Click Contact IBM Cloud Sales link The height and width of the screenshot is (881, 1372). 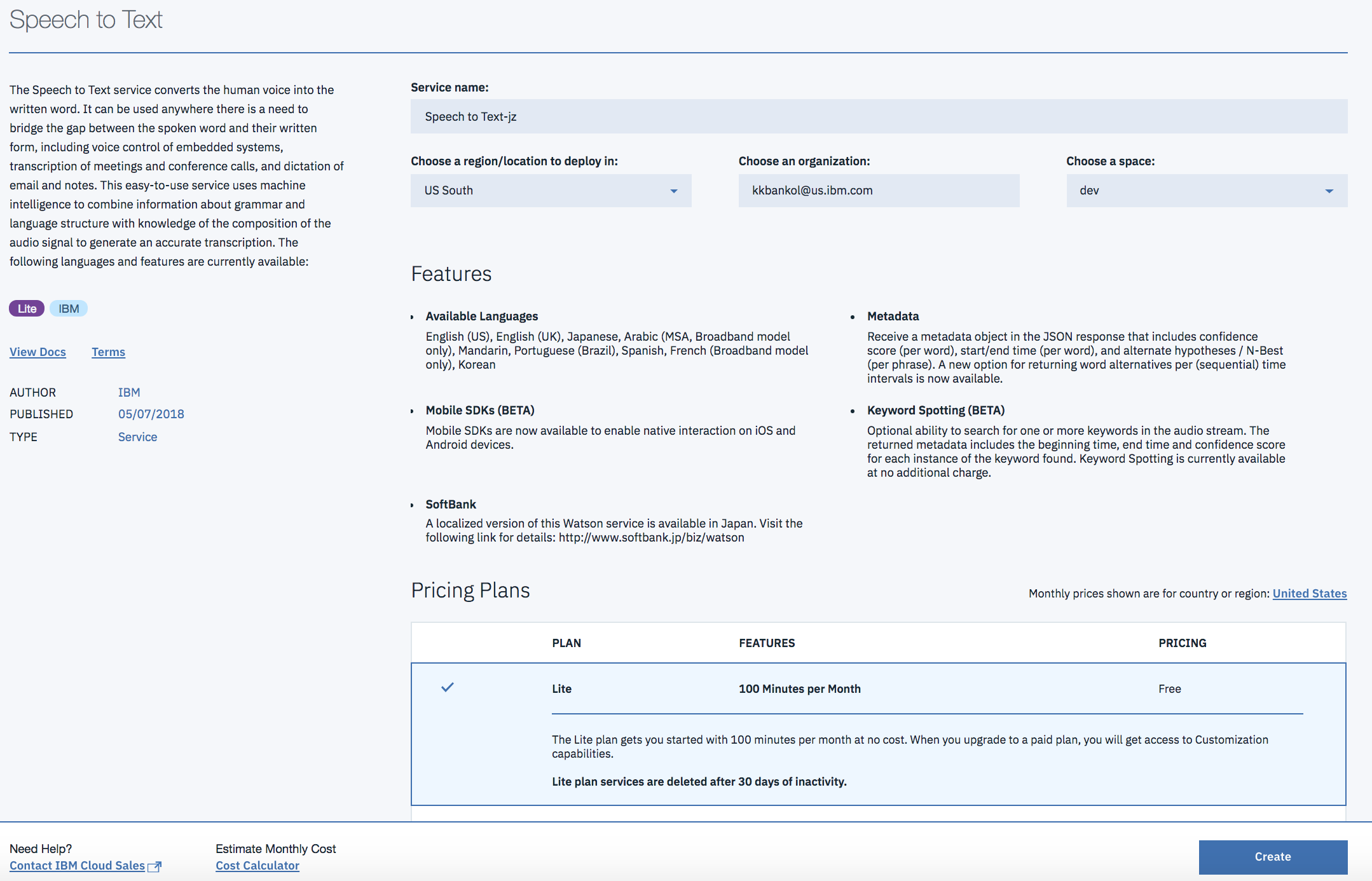pyautogui.click(x=77, y=865)
